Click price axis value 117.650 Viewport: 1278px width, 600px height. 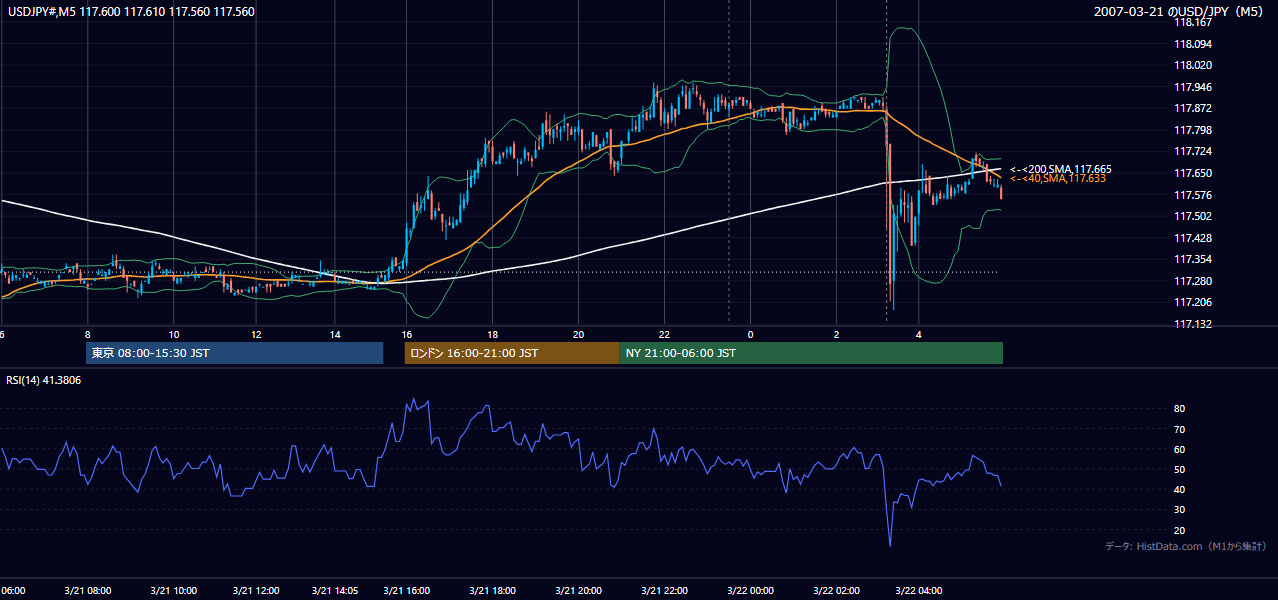1193,173
